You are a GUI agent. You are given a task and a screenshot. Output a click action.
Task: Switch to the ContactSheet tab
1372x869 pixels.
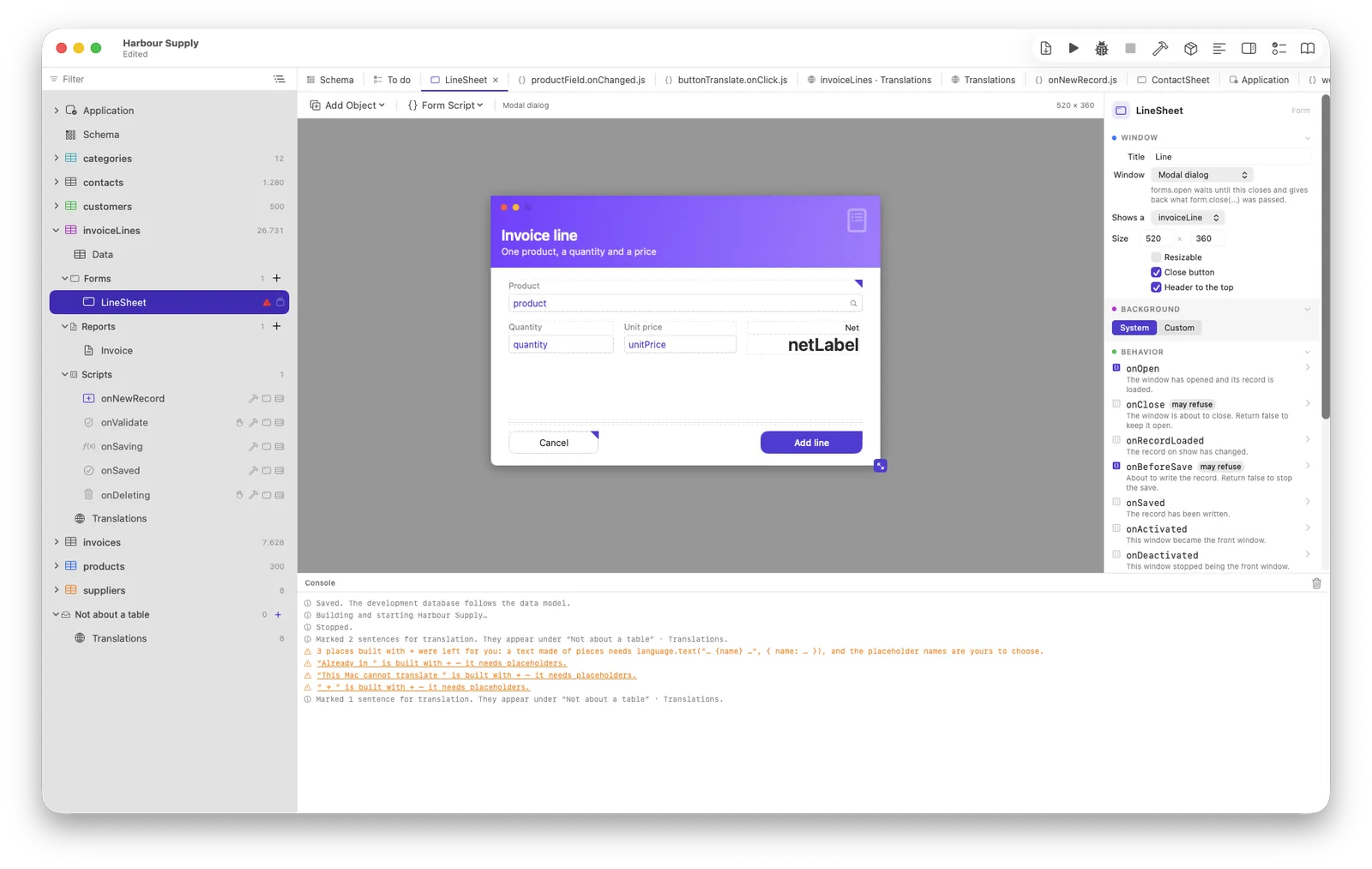tap(1173, 80)
